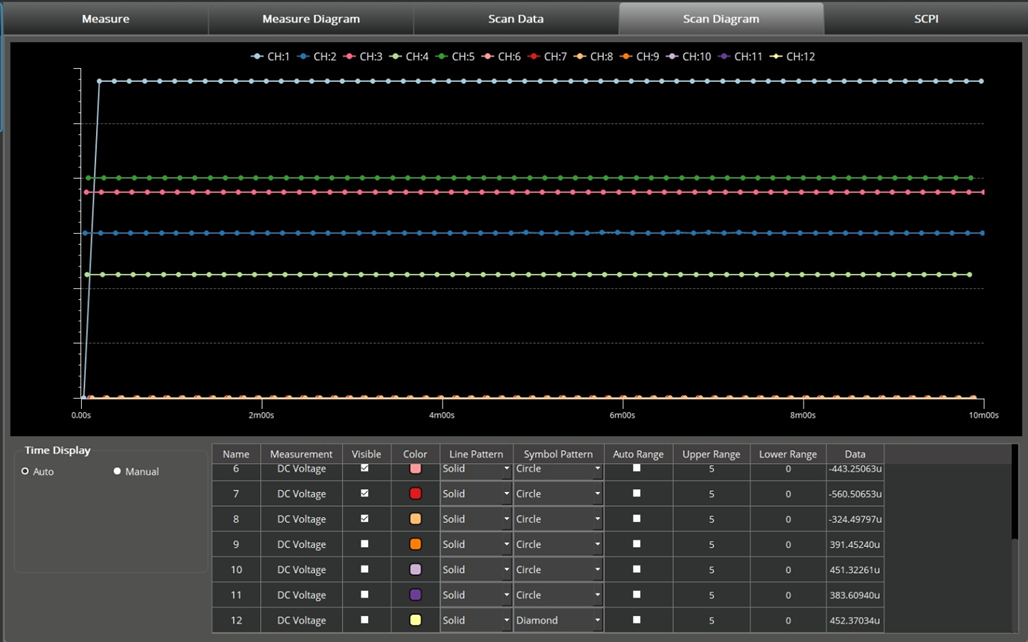The image size is (1028, 642).
Task: Click the CH:5 legend entry
Action: (455, 56)
